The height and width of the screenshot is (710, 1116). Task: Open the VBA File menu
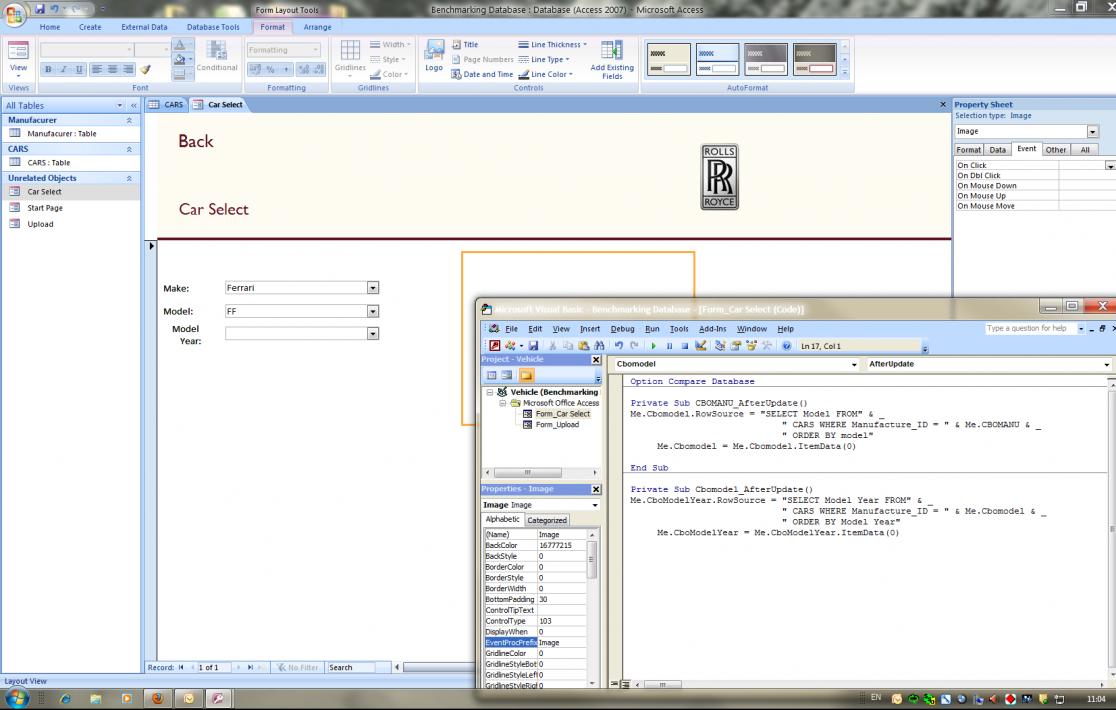point(511,329)
